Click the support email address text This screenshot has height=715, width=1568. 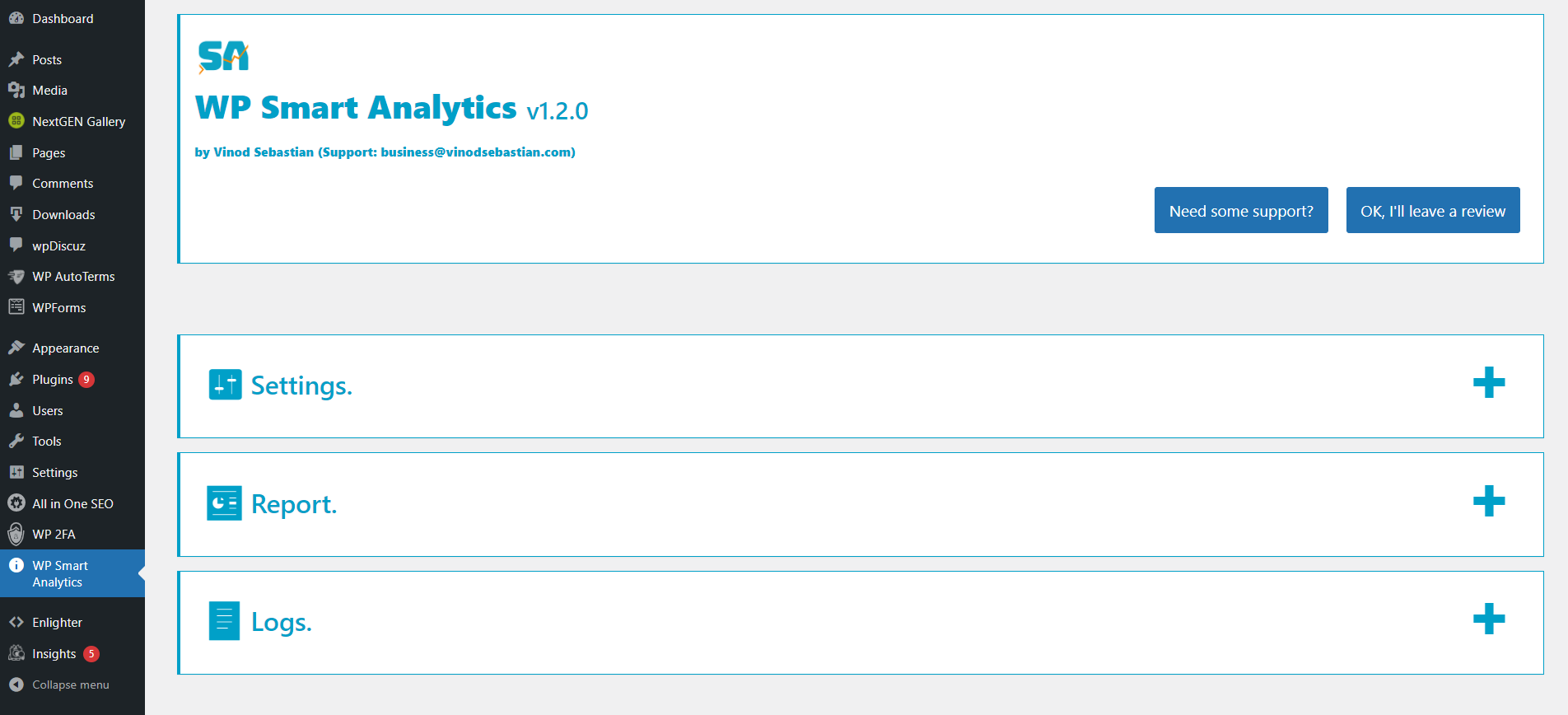pyautogui.click(x=476, y=152)
